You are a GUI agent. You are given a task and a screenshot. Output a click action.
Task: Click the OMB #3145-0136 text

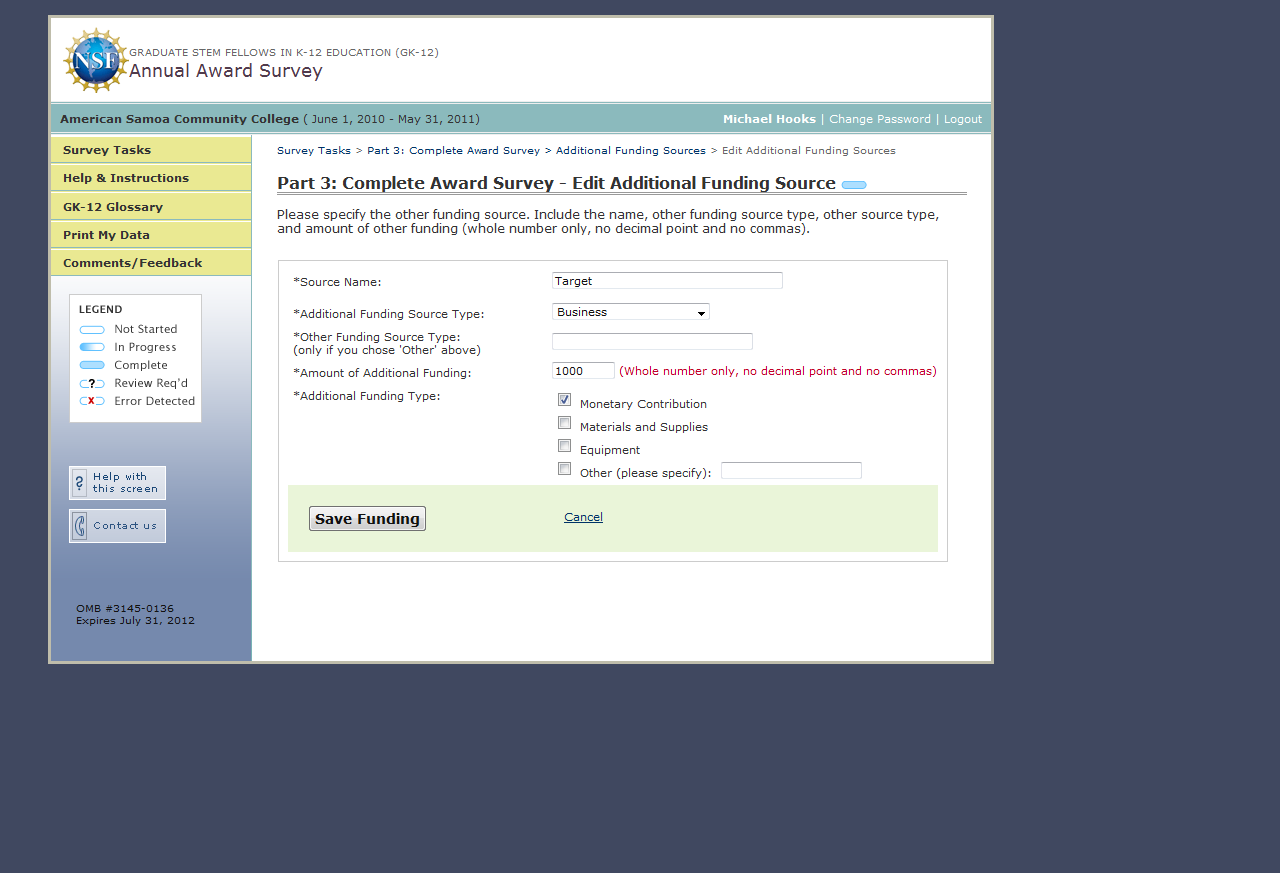pyautogui.click(x=125, y=608)
